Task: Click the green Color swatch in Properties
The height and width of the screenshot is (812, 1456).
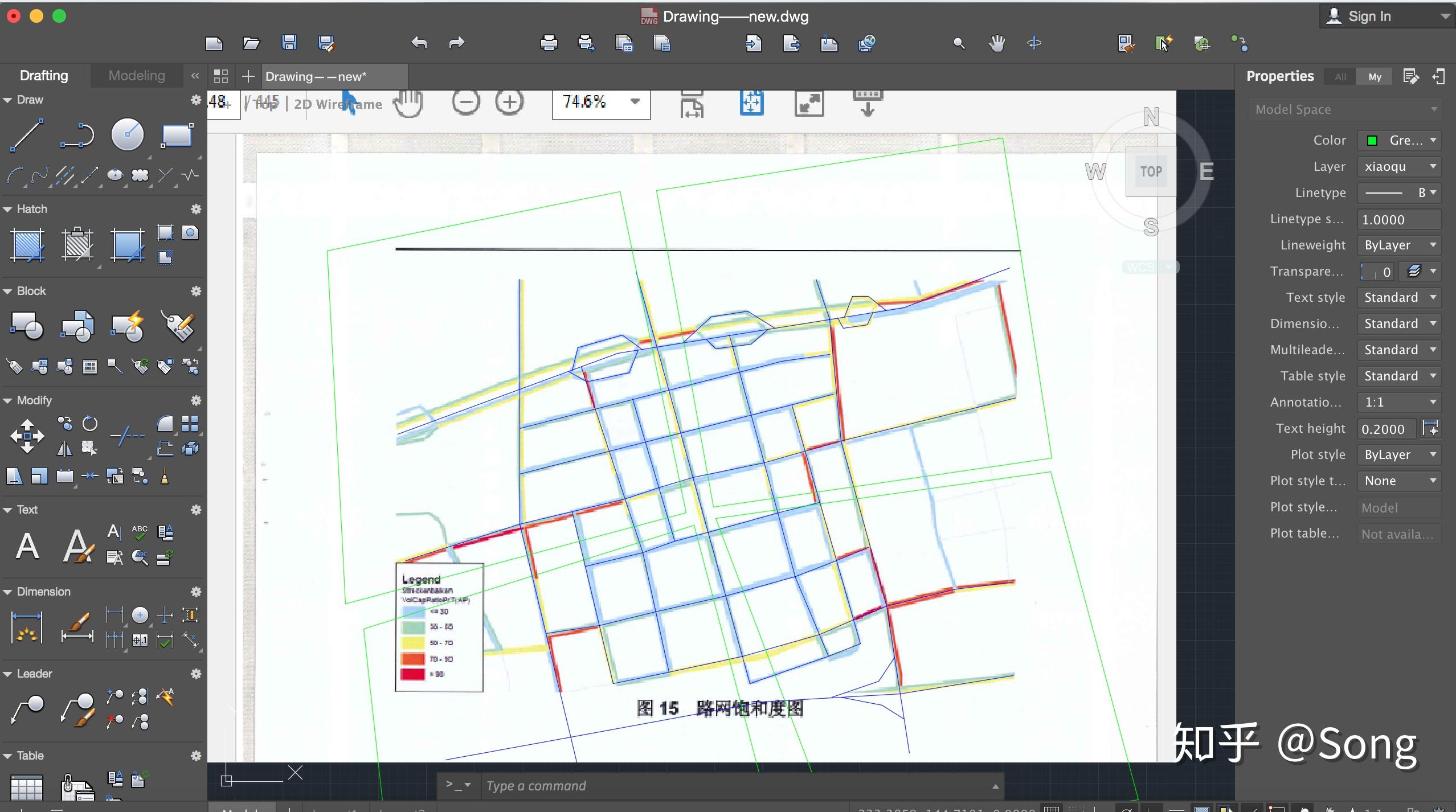Action: pyautogui.click(x=1372, y=141)
